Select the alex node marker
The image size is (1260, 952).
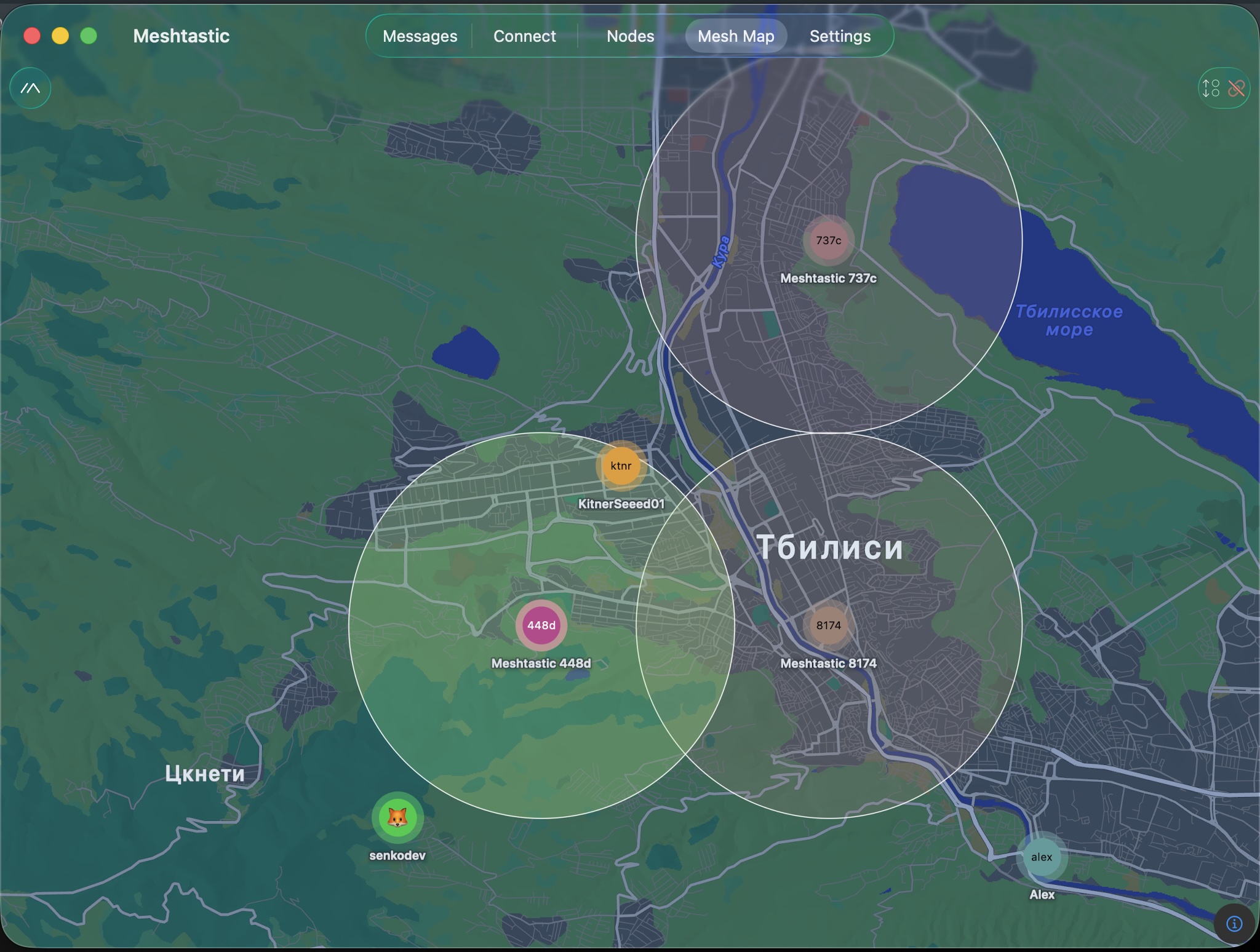(1041, 857)
